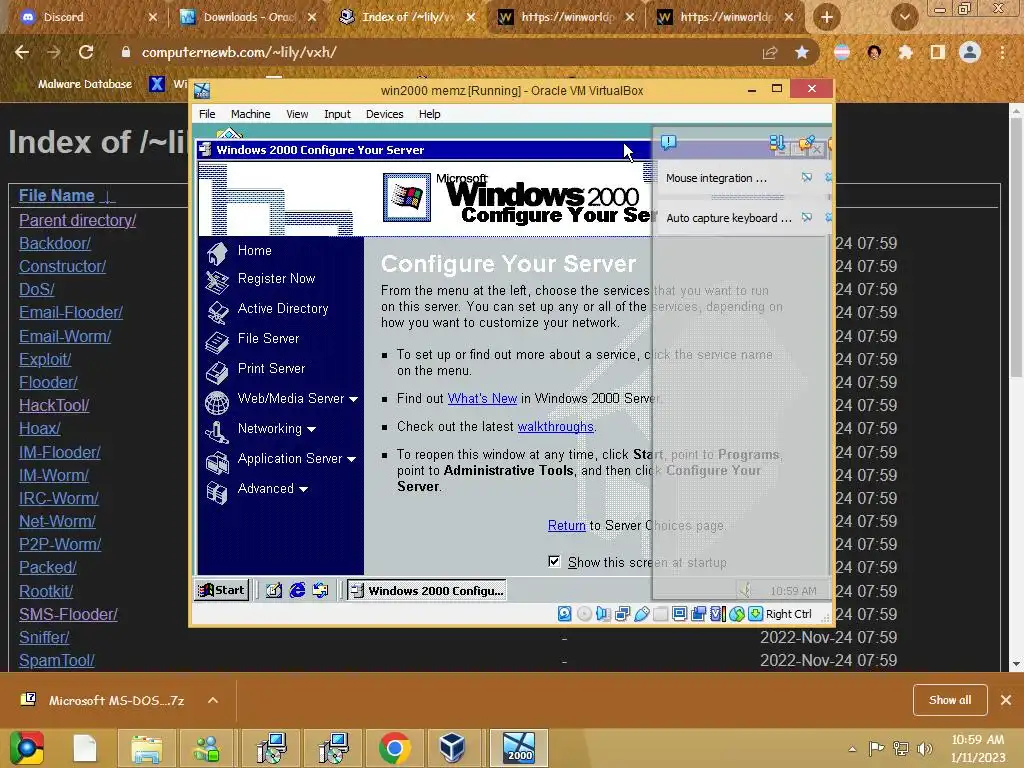Select Windows 2000 Configu... taskbar button
The height and width of the screenshot is (768, 1024).
point(427,590)
